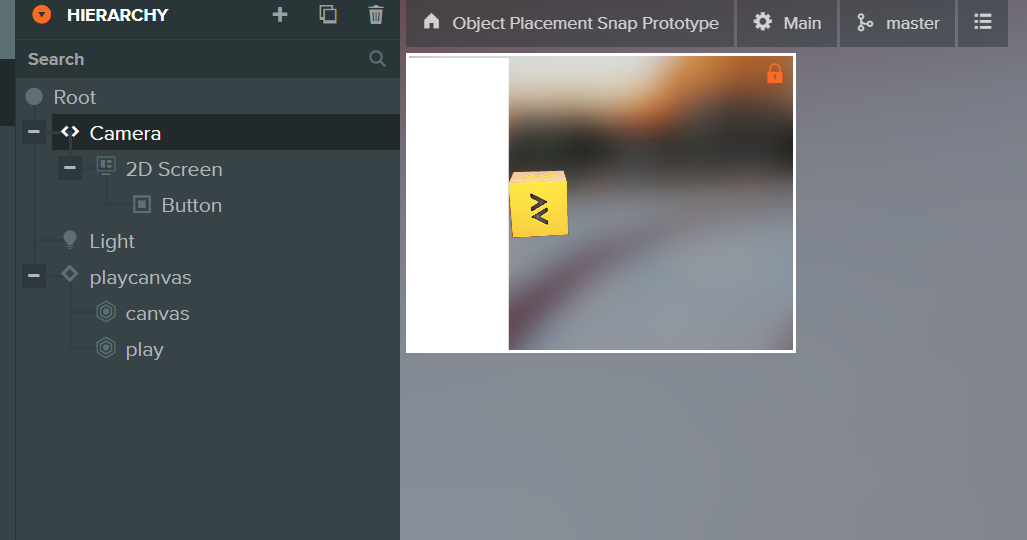Screen dimensions: 1027x540
Task: Click the search magnifier icon
Action: 377,58
